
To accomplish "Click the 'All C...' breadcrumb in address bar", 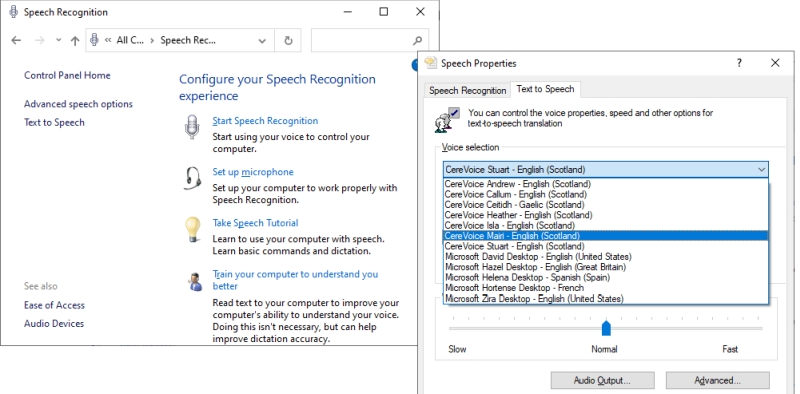I will (x=130, y=40).
